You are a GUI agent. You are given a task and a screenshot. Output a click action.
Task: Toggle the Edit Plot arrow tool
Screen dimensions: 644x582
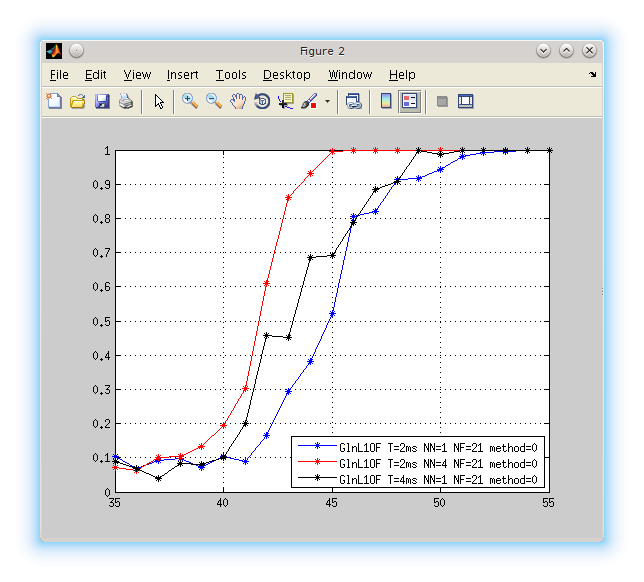tap(158, 101)
